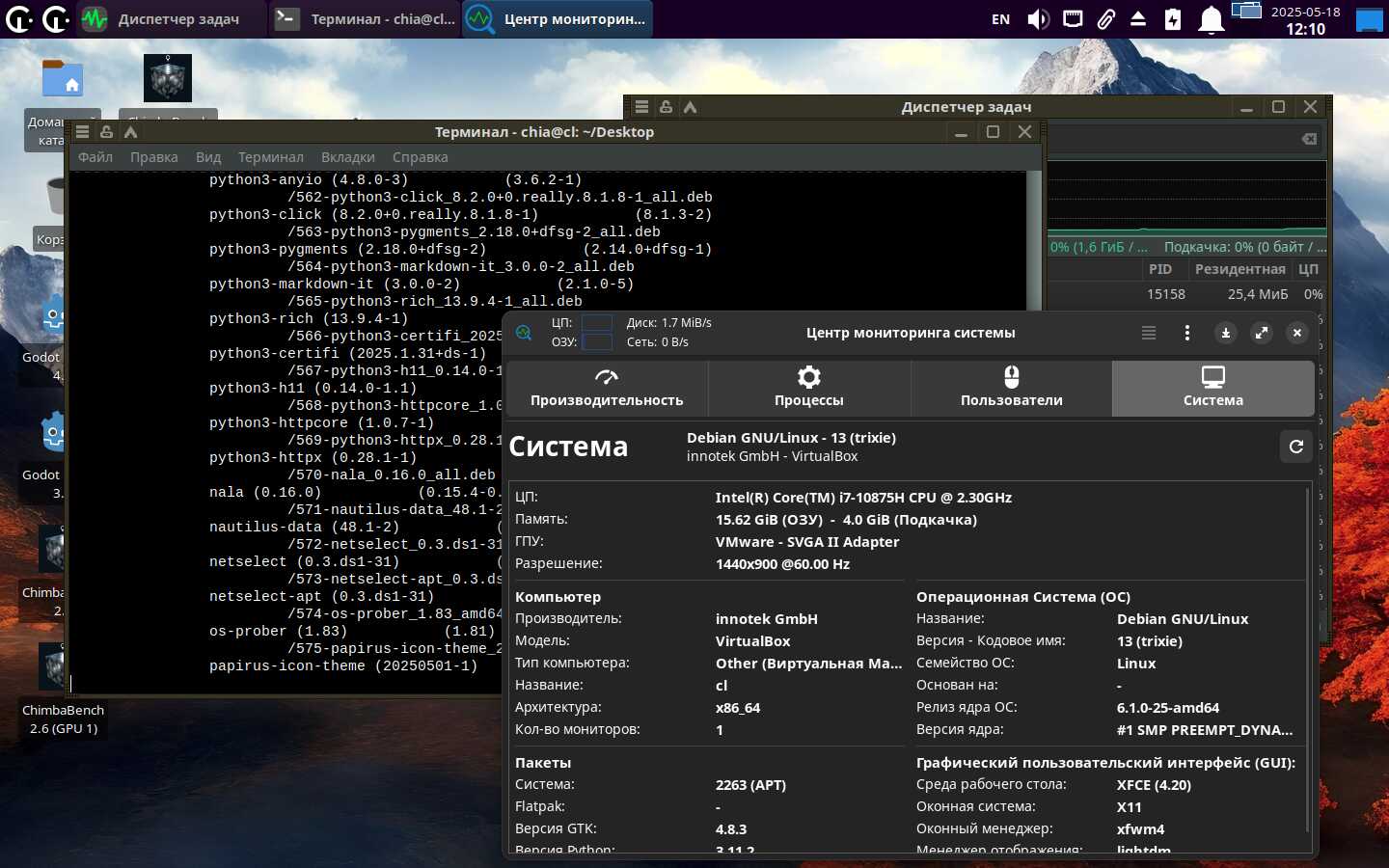Viewport: 1389px width, 868px height.
Task: Click the download arrow icon in monitoring header
Action: point(1225,333)
